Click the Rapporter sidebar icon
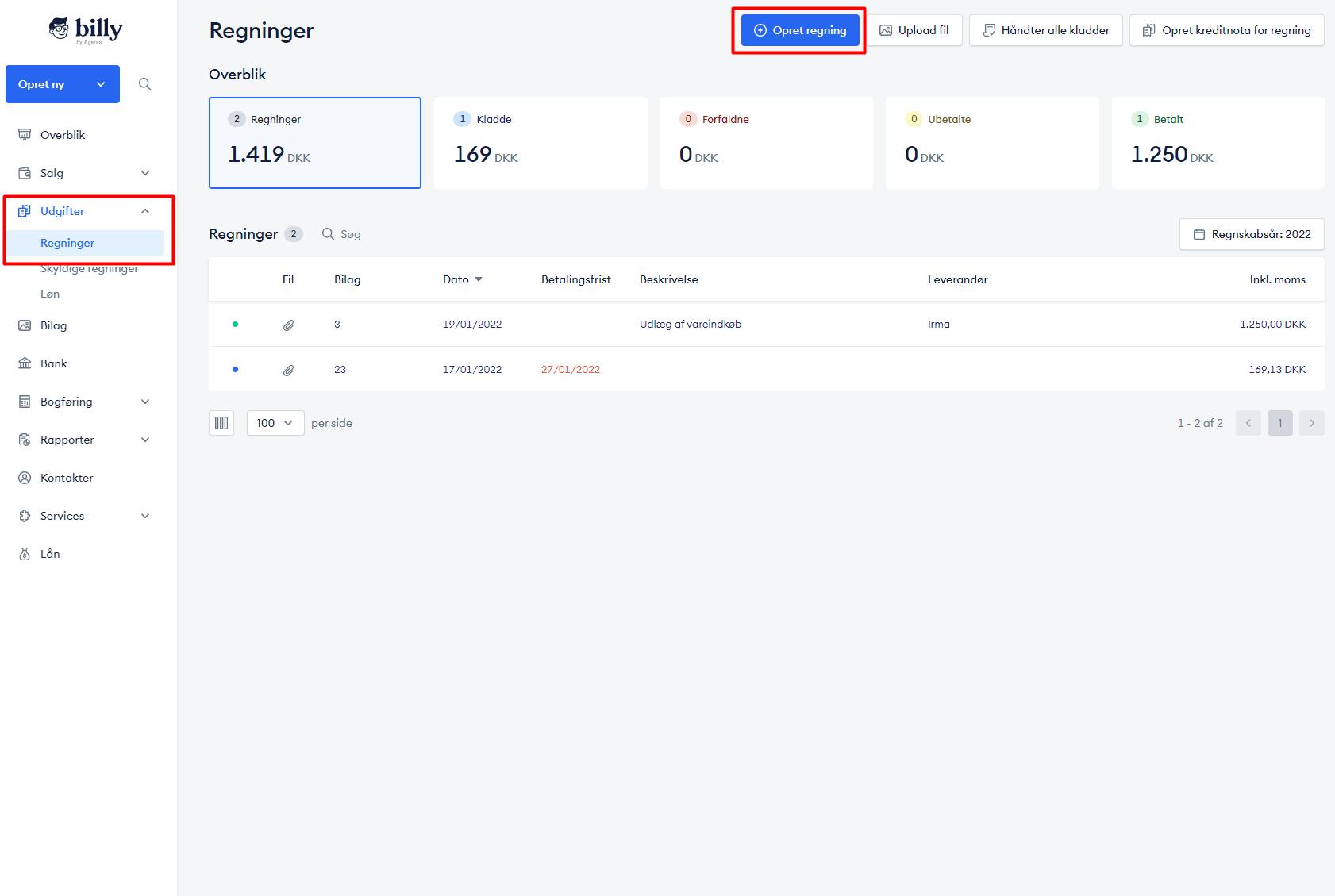Image resolution: width=1335 pixels, height=896 pixels. click(x=25, y=440)
